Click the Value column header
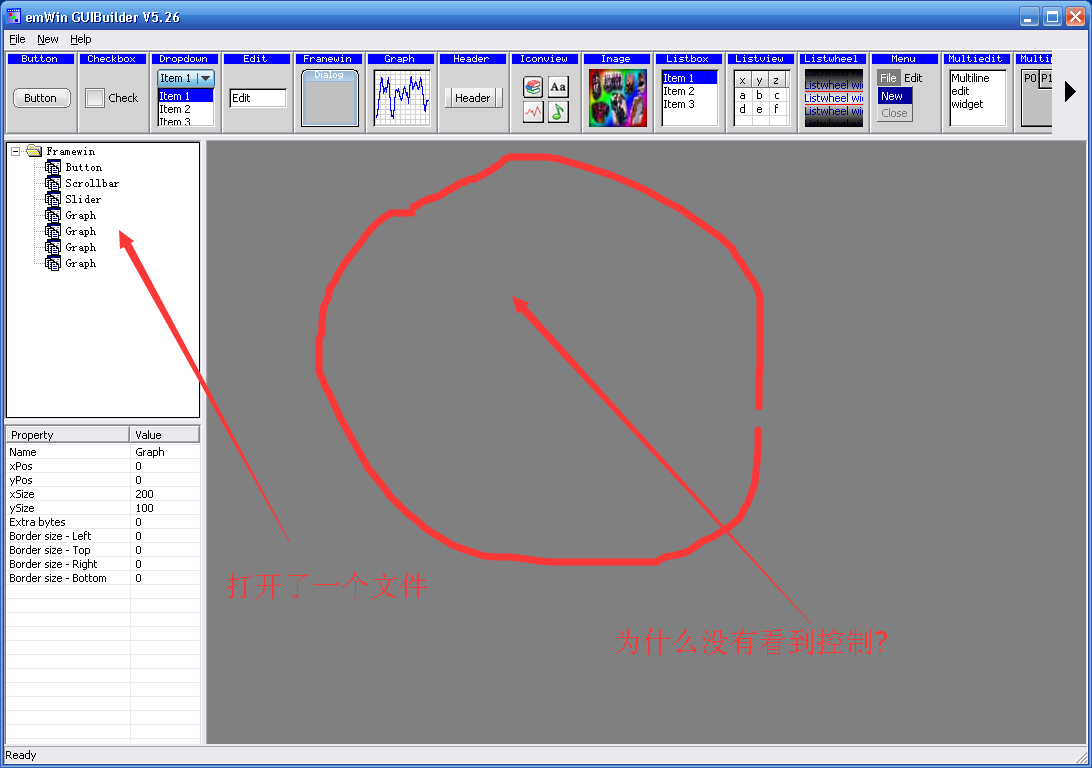Screen dimensions: 1092x768 165,434
